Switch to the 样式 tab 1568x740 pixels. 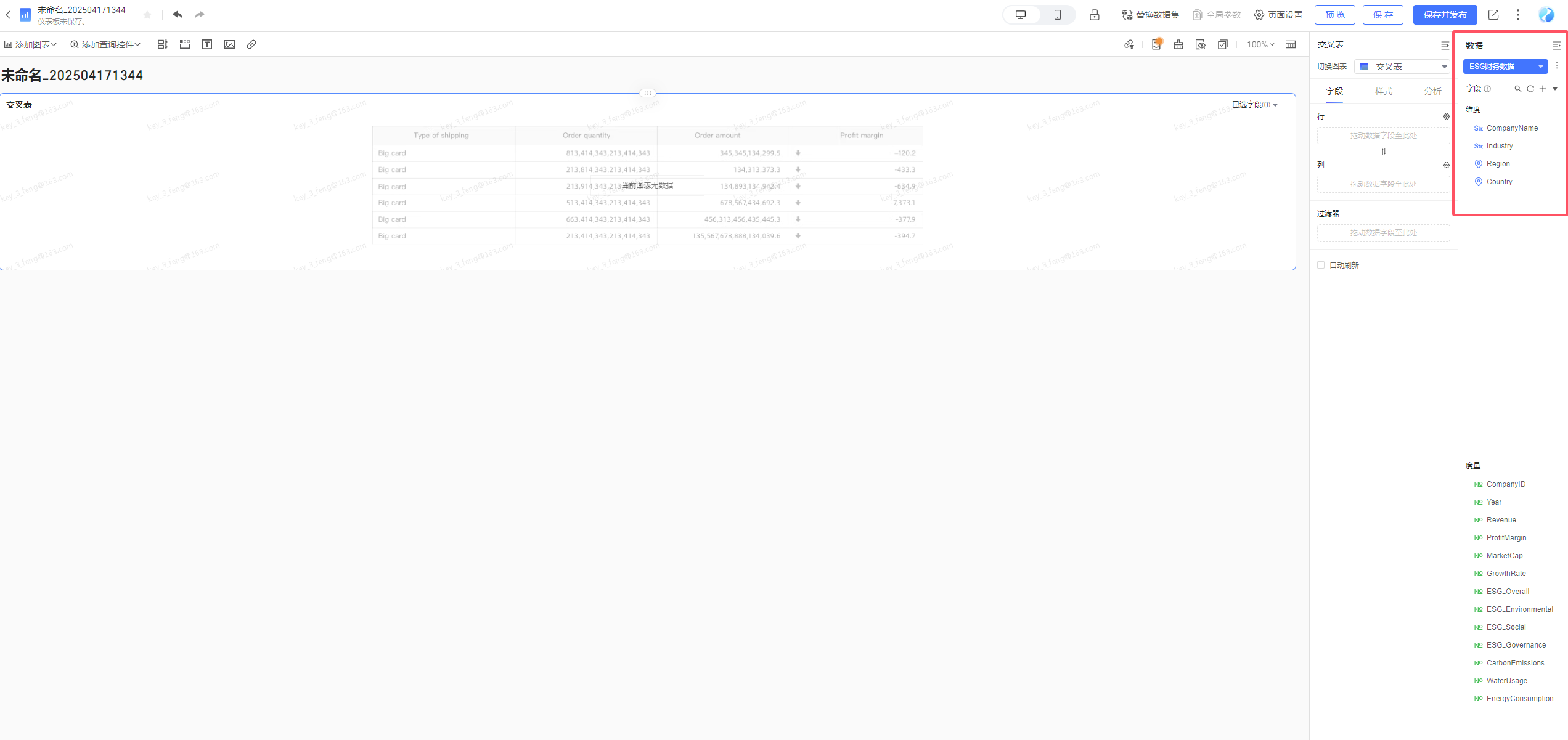(x=1384, y=91)
